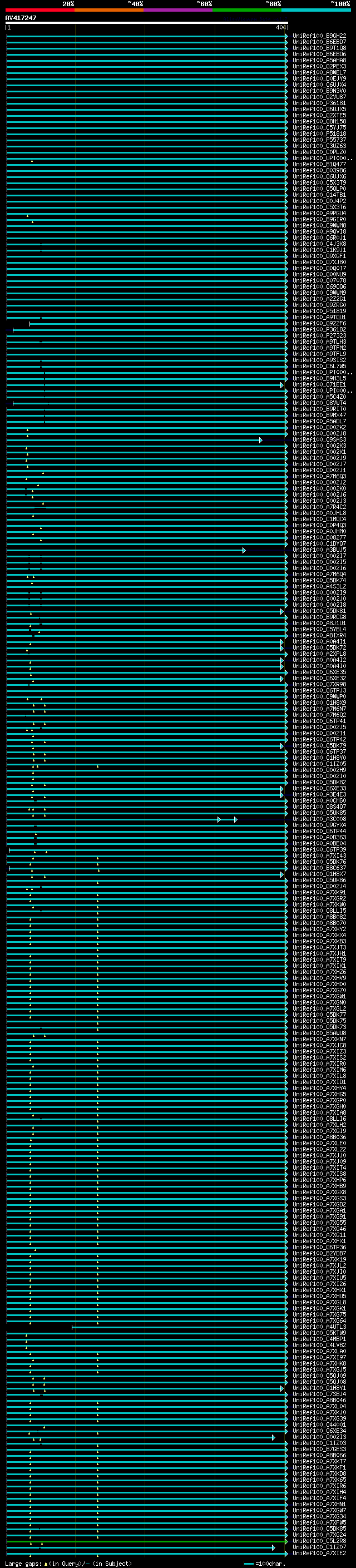Select the UniRef100_Q9SAS3 label
The height and width of the screenshot is (1568, 356).
click(319, 439)
